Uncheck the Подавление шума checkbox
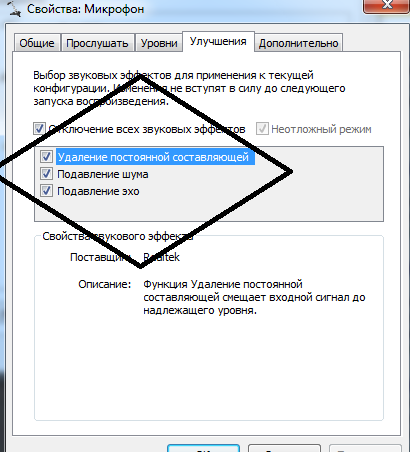 [x=46, y=174]
